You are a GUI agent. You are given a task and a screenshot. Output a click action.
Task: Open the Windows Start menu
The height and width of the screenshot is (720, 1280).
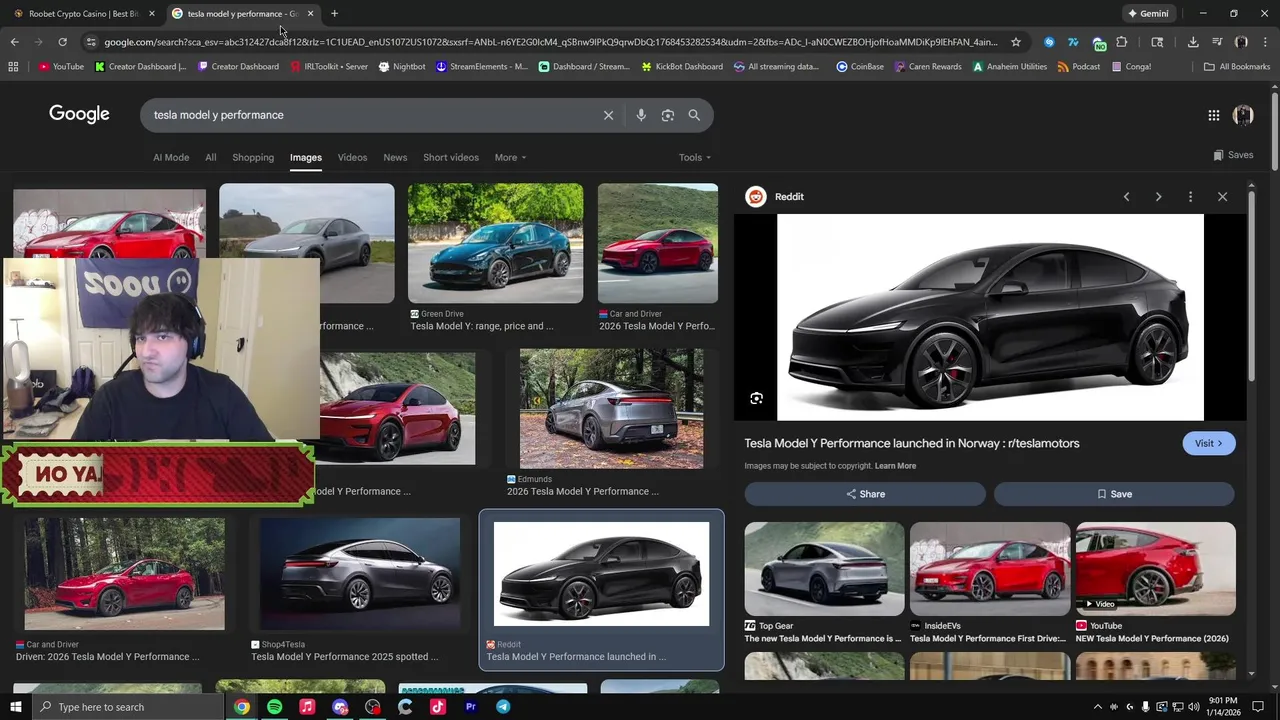pyautogui.click(x=15, y=707)
